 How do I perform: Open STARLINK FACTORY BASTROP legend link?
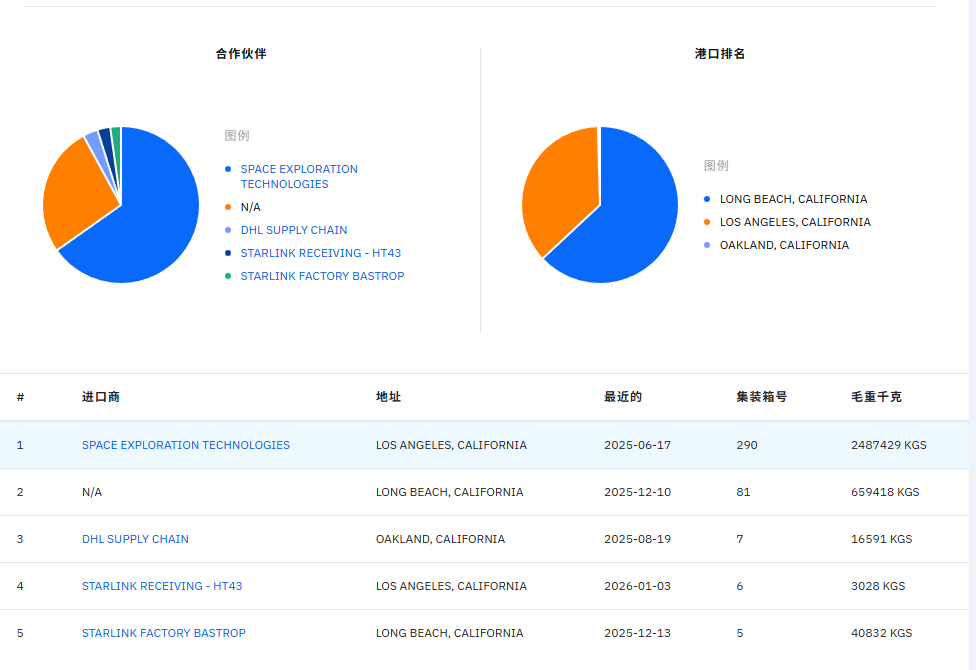click(322, 276)
